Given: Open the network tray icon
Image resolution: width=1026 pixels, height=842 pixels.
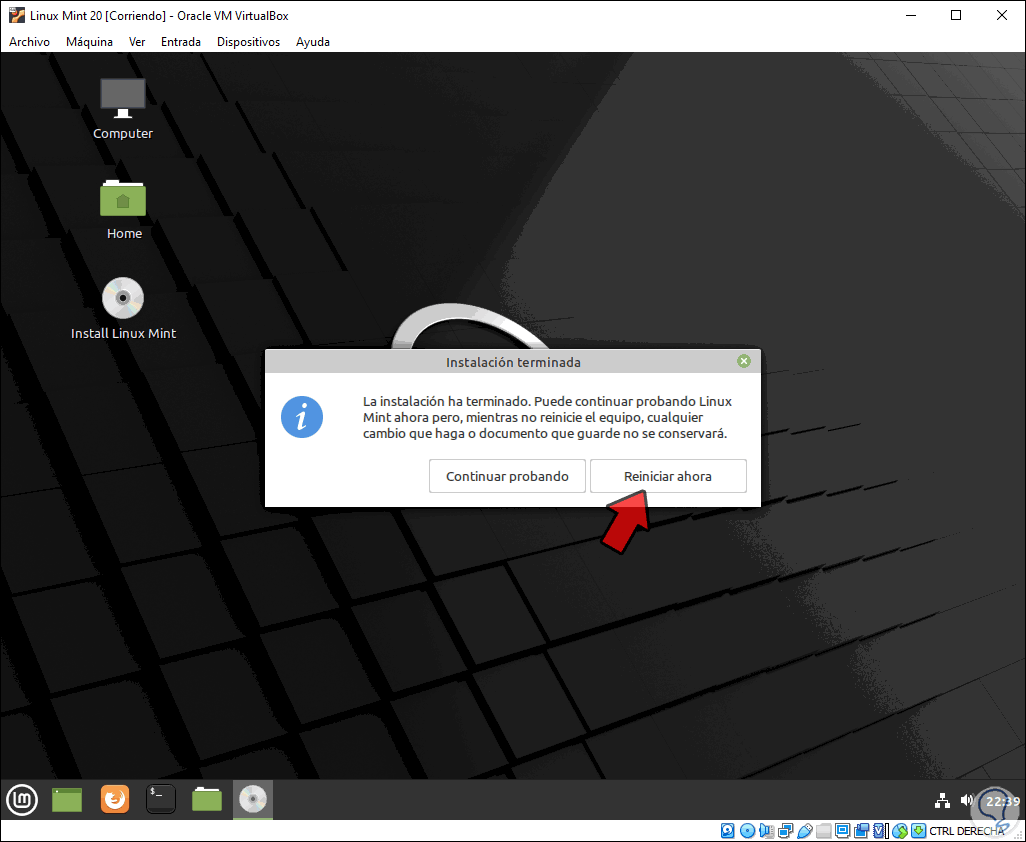Looking at the screenshot, I should click(942, 800).
